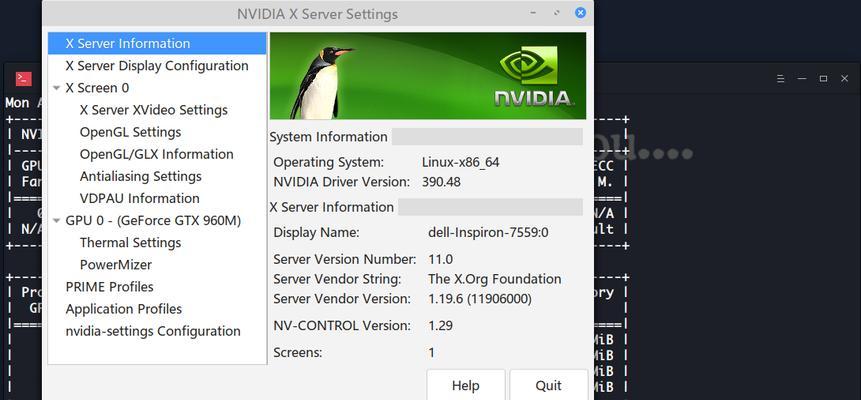The height and width of the screenshot is (400, 861).
Task: Click the Server Version Number value 11.0
Action: (x=440, y=259)
